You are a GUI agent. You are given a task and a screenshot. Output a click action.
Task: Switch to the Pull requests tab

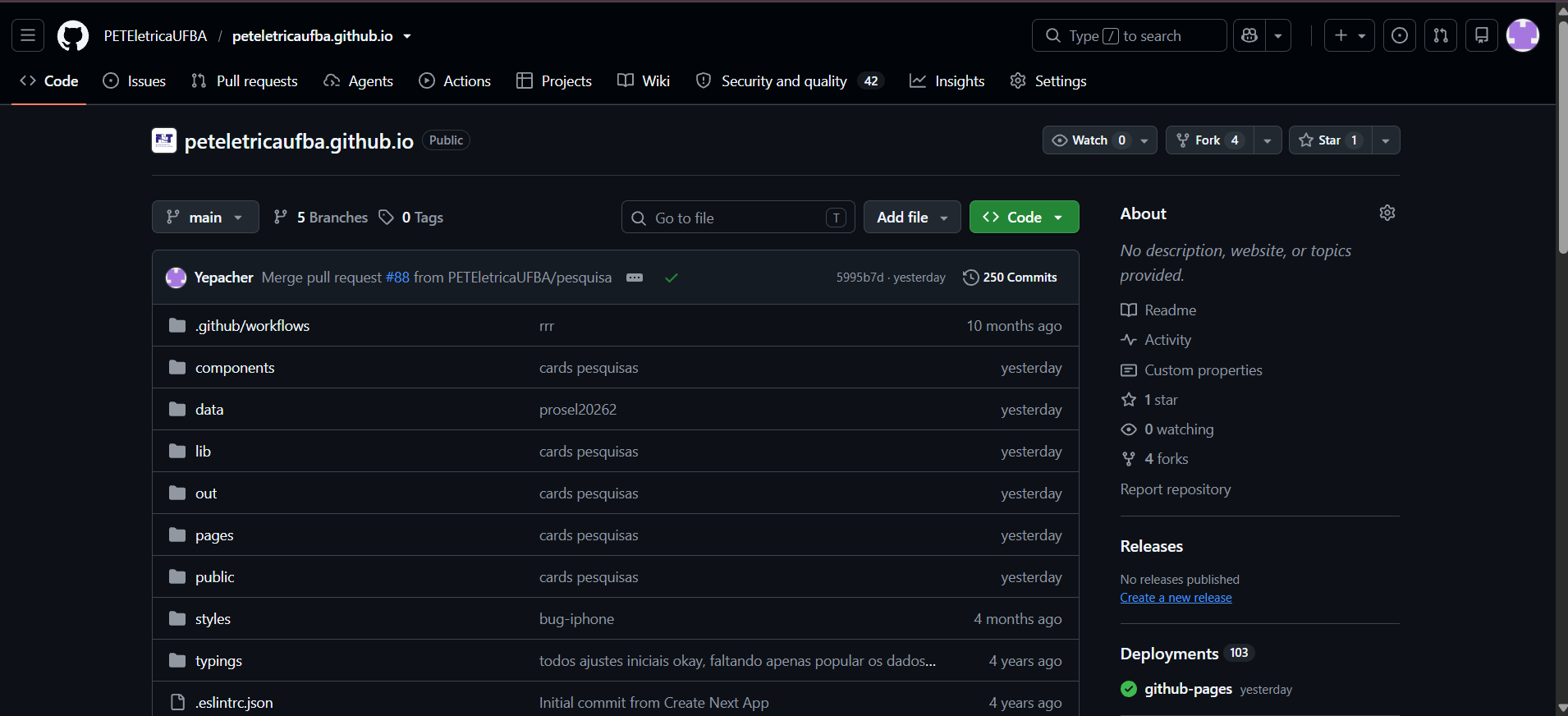click(245, 80)
